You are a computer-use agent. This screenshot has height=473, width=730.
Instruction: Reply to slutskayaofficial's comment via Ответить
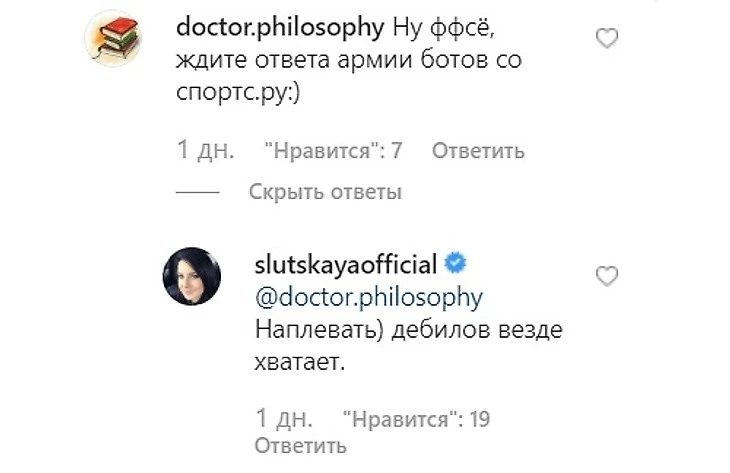tap(301, 445)
